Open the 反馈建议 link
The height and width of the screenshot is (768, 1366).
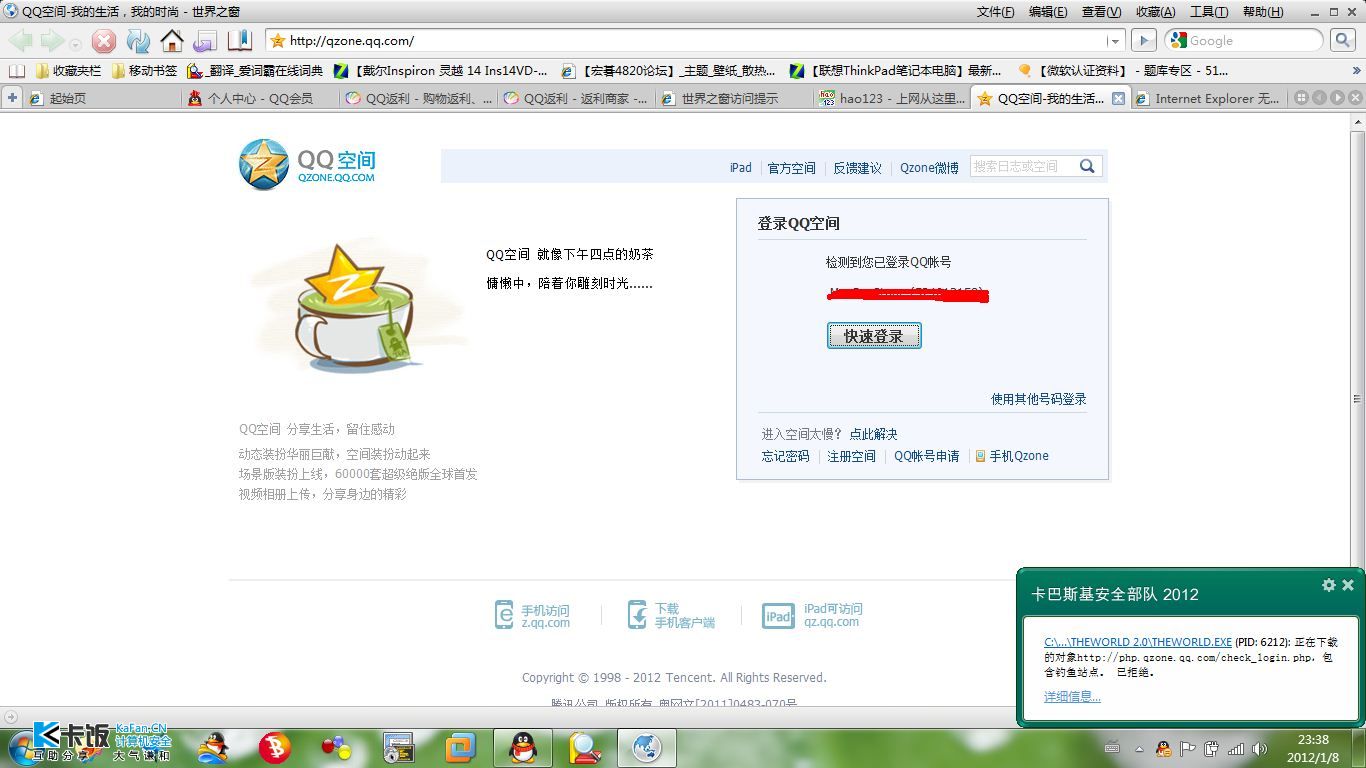point(857,168)
